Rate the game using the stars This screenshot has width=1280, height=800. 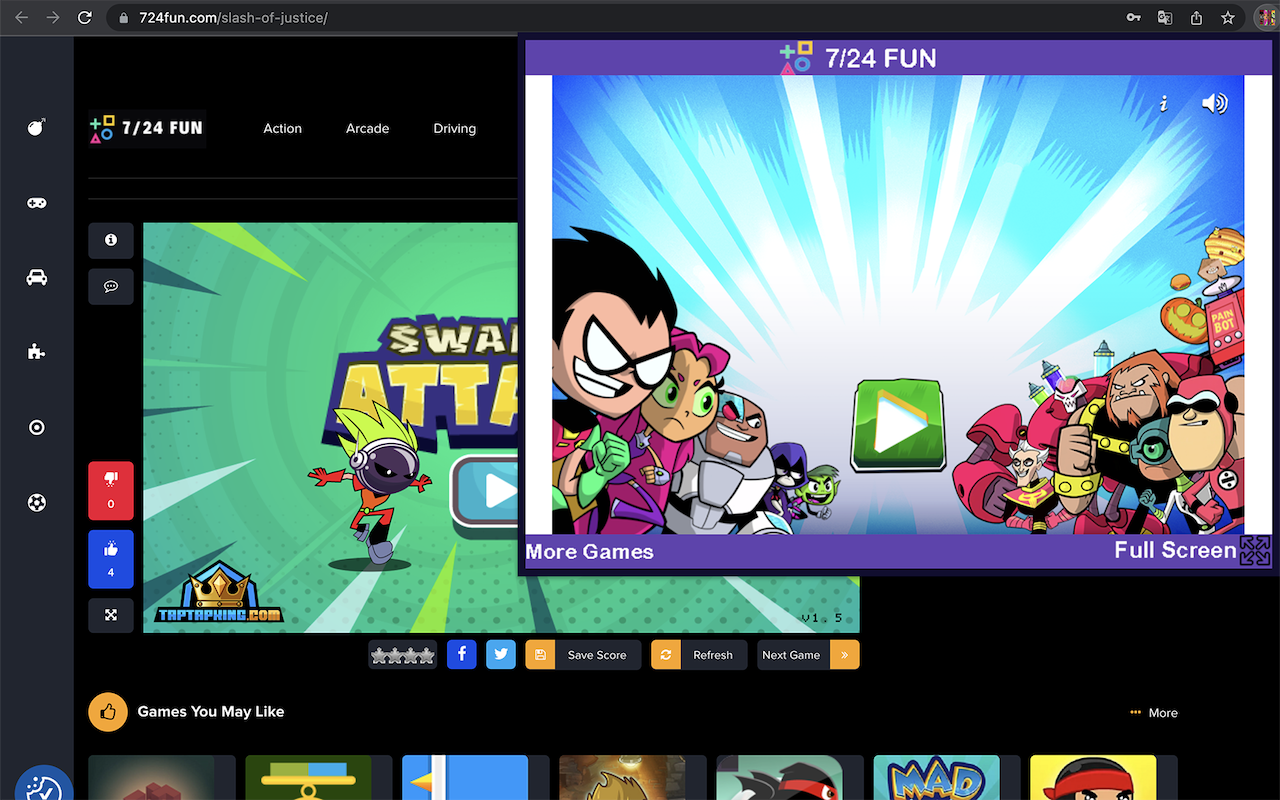[x=403, y=656]
